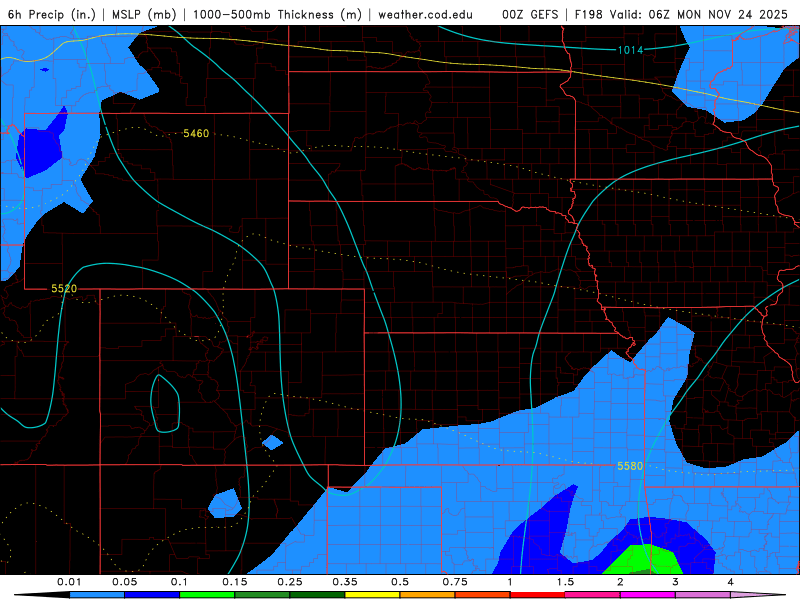Click the 5580 thickness contour label
The height and width of the screenshot is (600, 800).
click(x=630, y=466)
